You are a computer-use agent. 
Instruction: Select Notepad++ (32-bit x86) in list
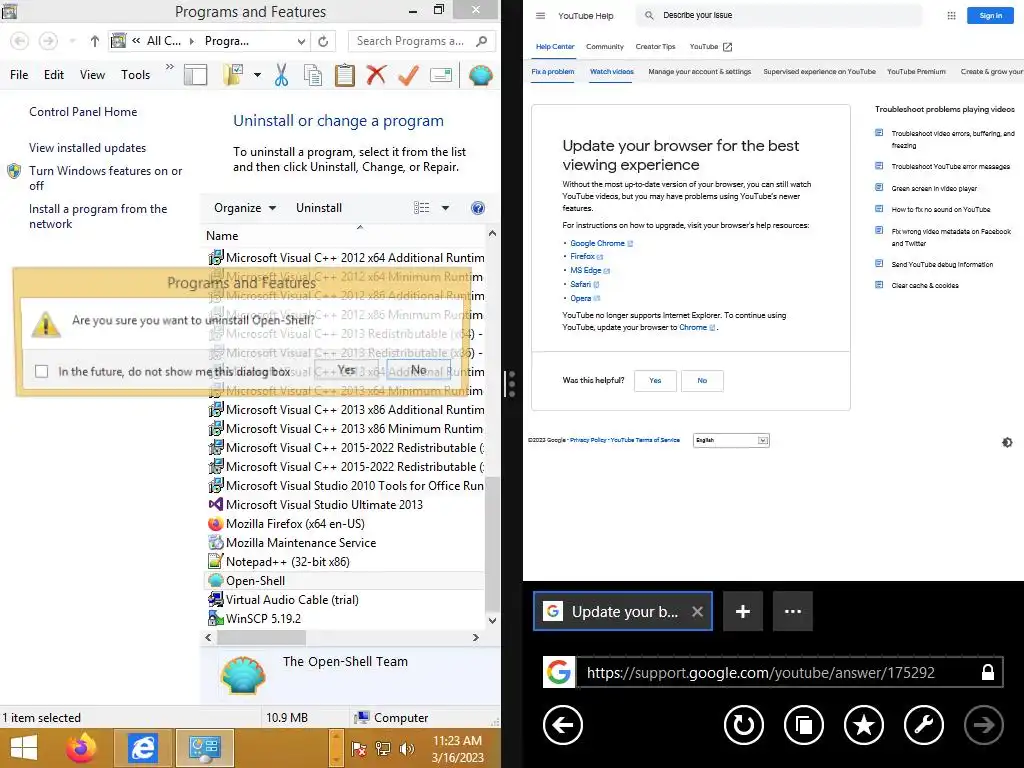point(287,562)
